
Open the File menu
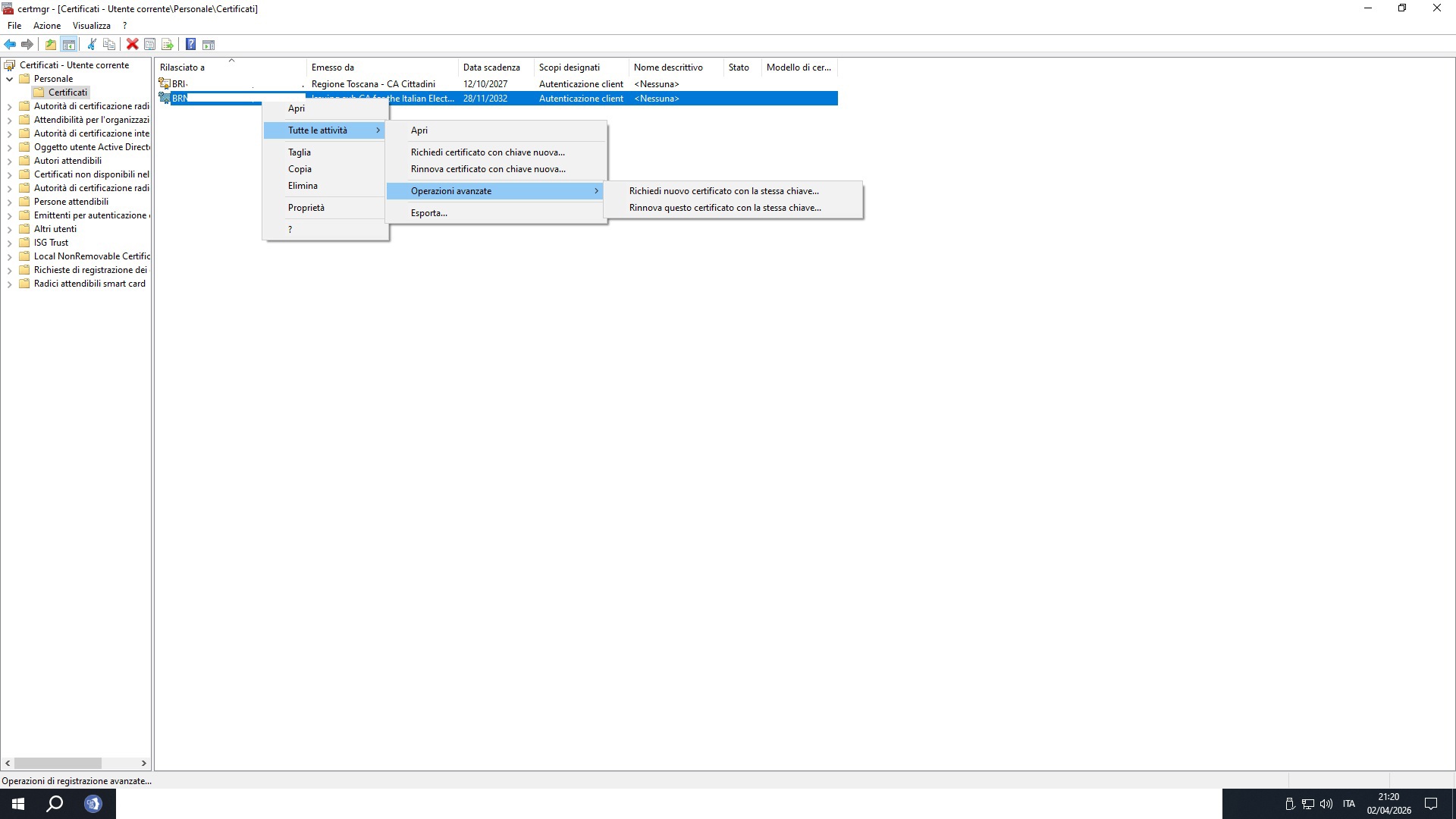(x=14, y=26)
